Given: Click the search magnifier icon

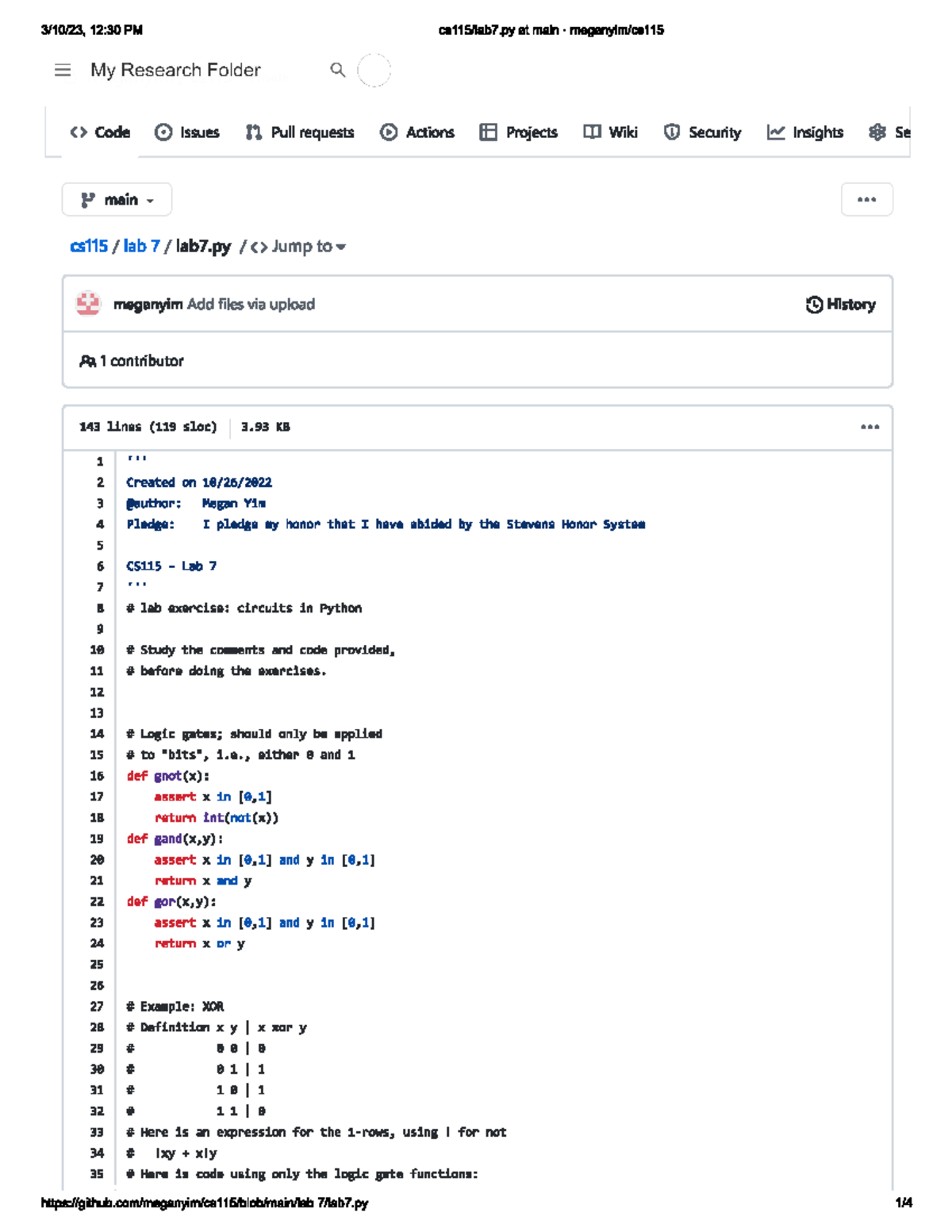Looking at the screenshot, I should click(x=338, y=70).
